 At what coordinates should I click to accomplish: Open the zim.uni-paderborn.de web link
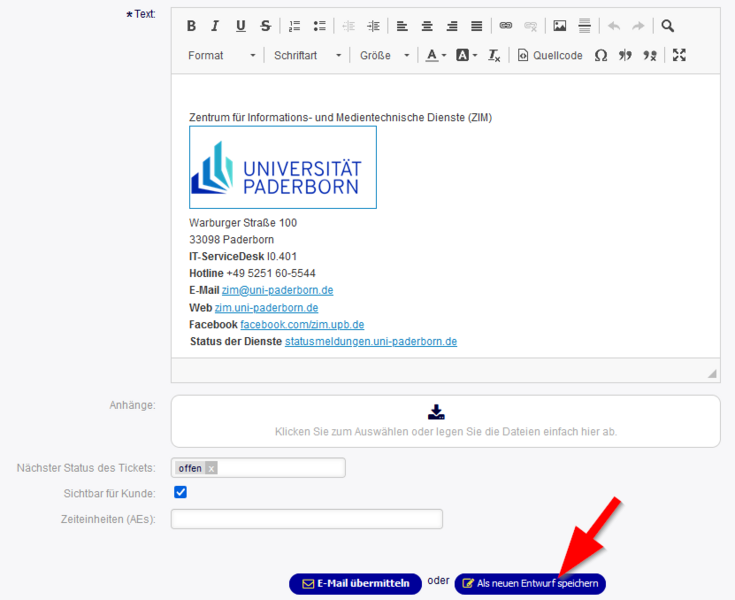[266, 308]
